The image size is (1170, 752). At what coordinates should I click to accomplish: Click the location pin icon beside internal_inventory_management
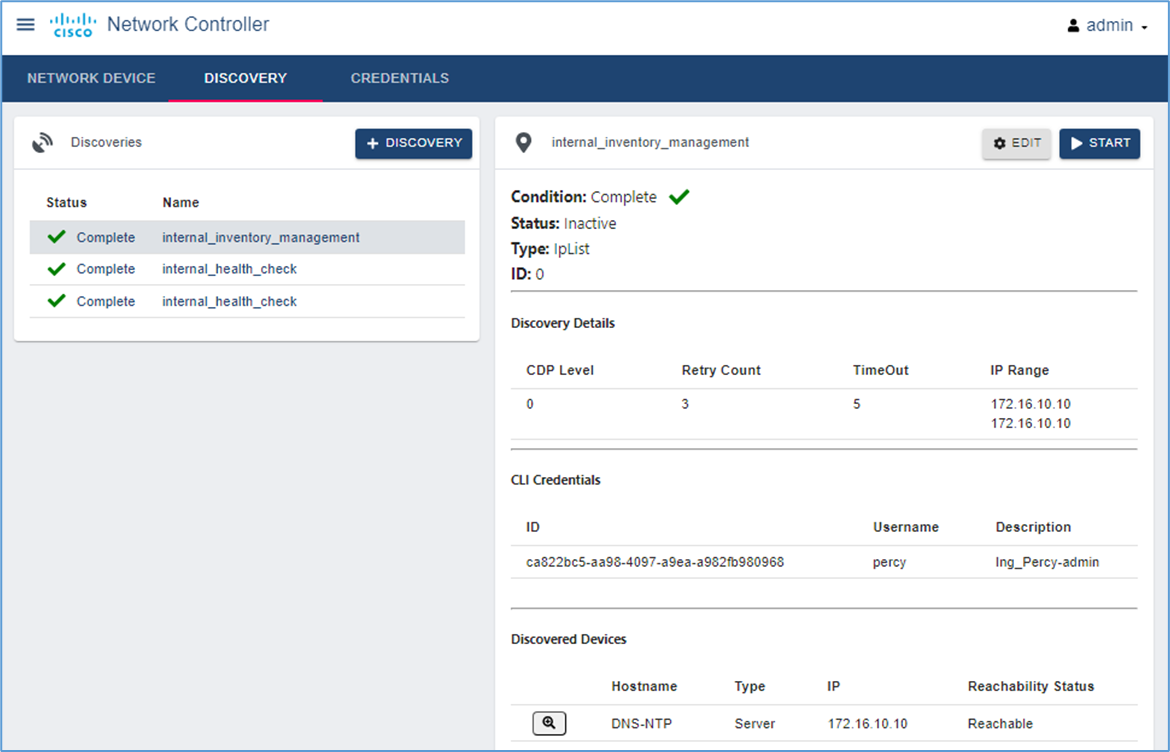coord(523,143)
